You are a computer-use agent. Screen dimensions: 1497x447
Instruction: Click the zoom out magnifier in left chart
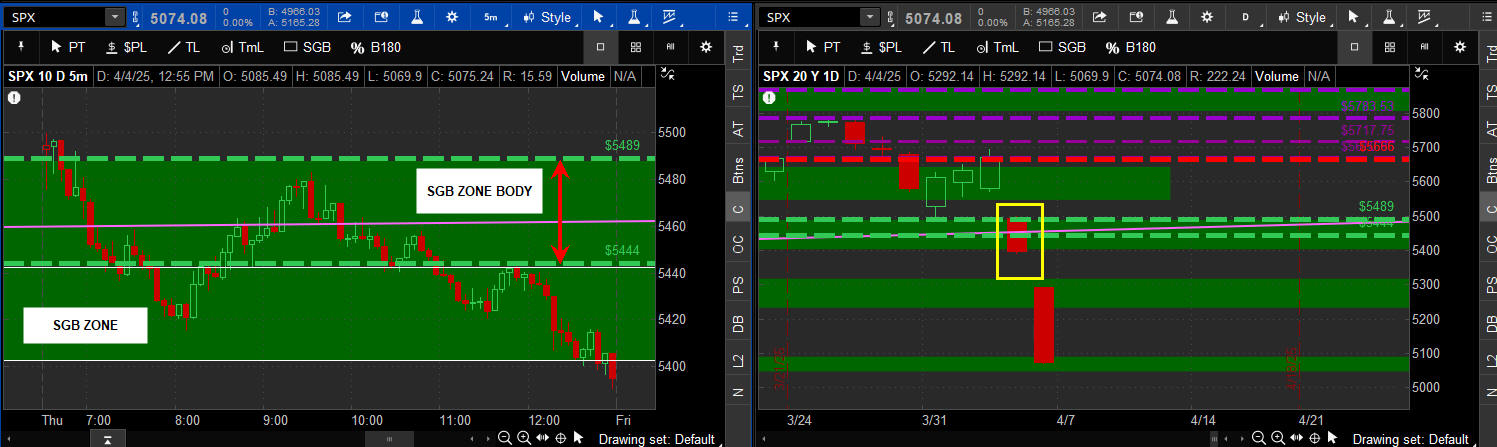coord(505,438)
